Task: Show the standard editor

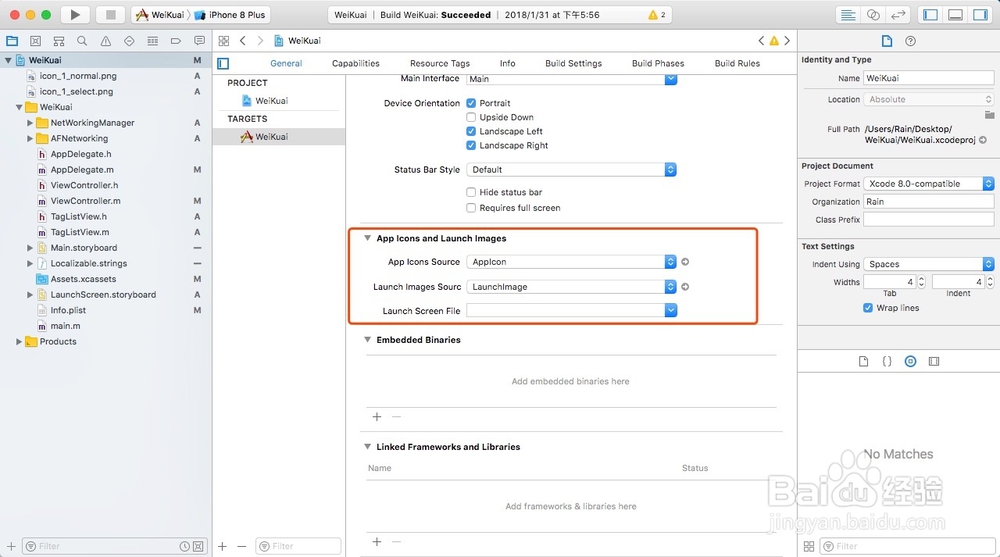Action: [x=848, y=15]
